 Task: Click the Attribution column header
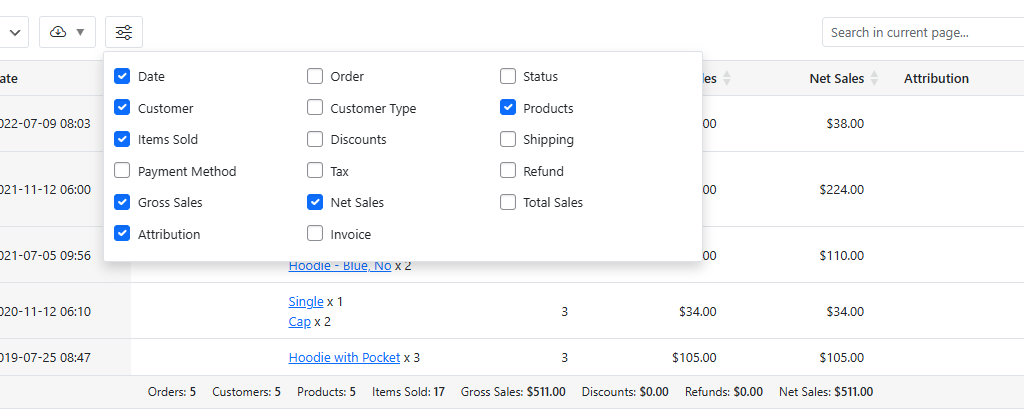(936, 78)
